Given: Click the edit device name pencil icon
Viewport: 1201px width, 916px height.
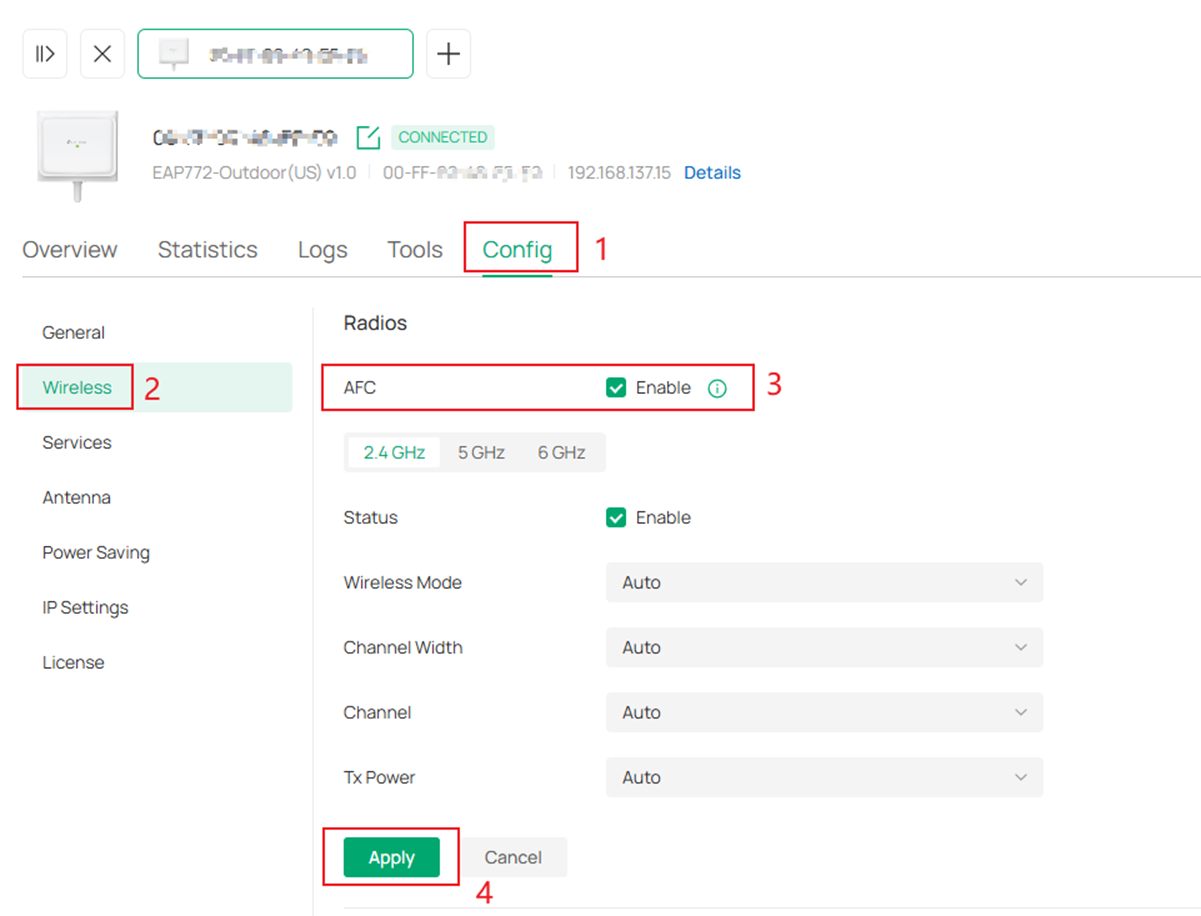Looking at the screenshot, I should click(x=368, y=138).
